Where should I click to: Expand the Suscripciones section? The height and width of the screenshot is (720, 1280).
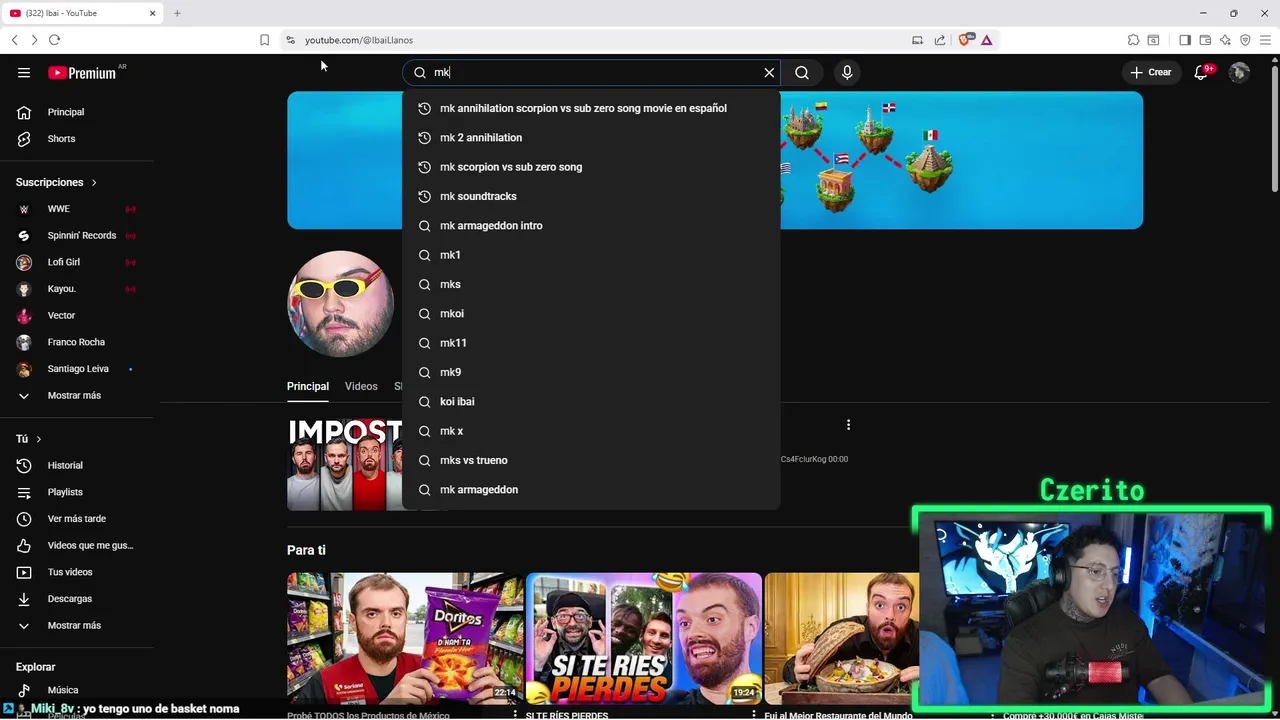[x=56, y=182]
